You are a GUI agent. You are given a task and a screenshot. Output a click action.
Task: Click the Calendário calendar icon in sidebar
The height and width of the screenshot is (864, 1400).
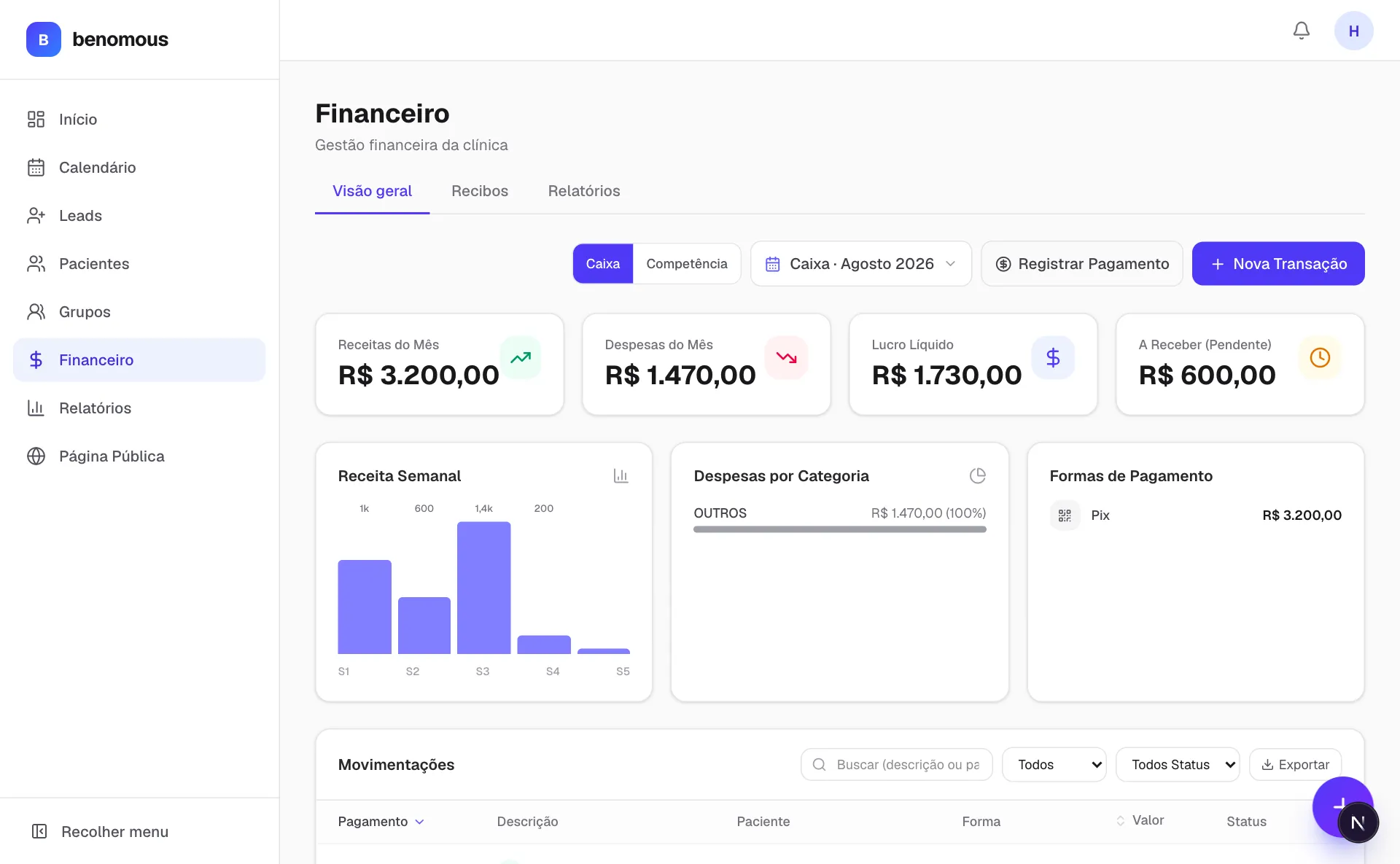pos(36,167)
